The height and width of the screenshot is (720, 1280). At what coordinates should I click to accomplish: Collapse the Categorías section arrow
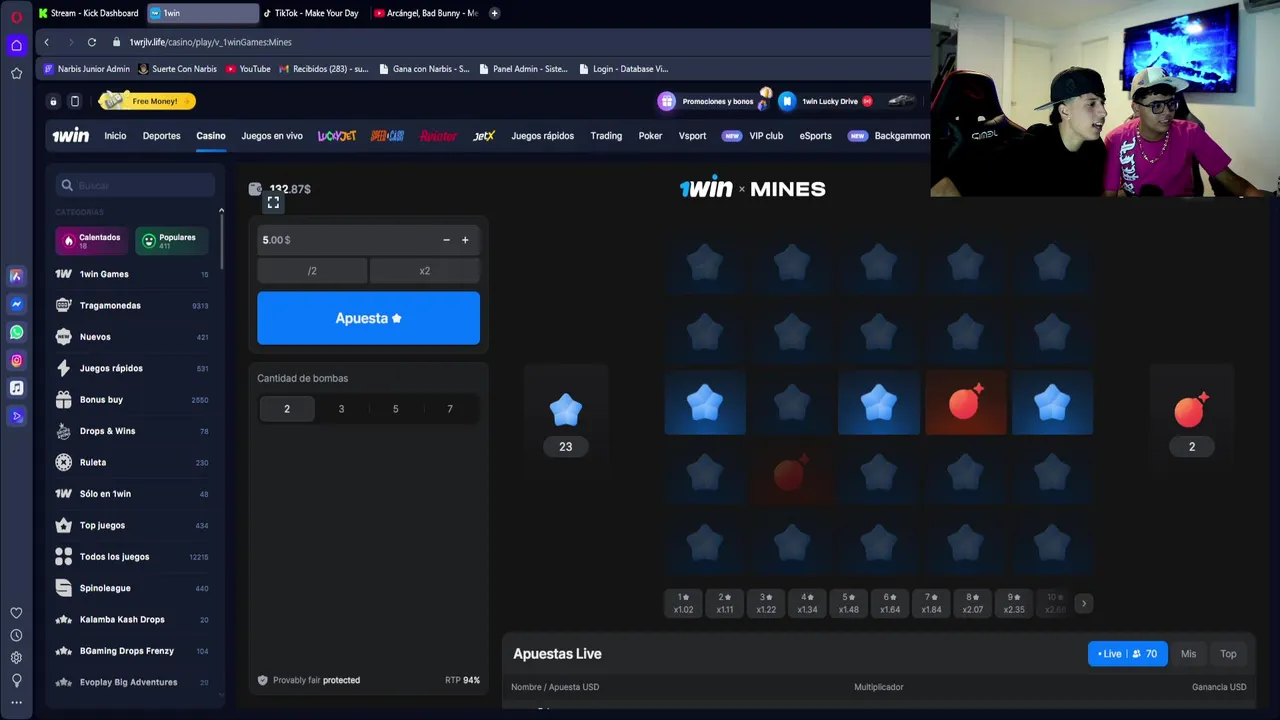221,211
